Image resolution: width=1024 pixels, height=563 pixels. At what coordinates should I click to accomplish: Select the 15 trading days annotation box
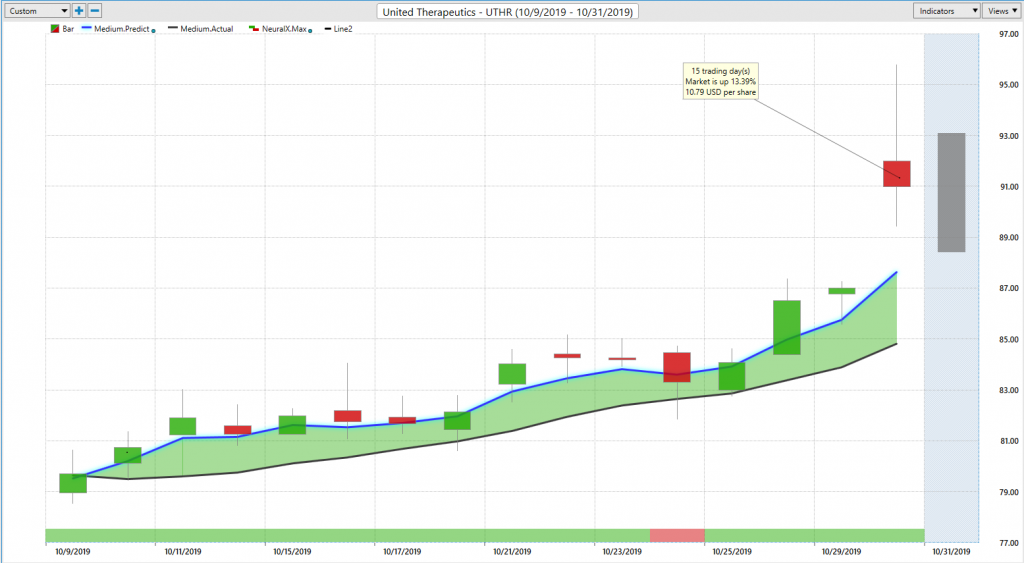tap(720, 82)
